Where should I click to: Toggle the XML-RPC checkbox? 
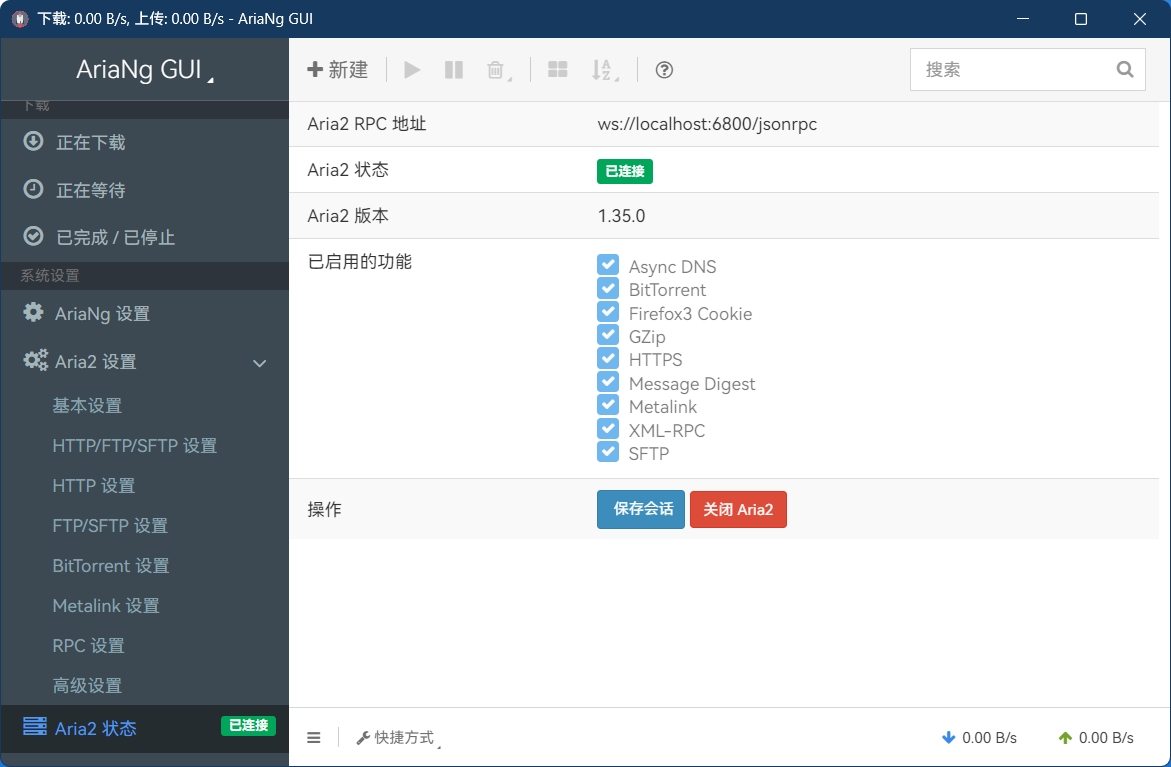point(608,428)
